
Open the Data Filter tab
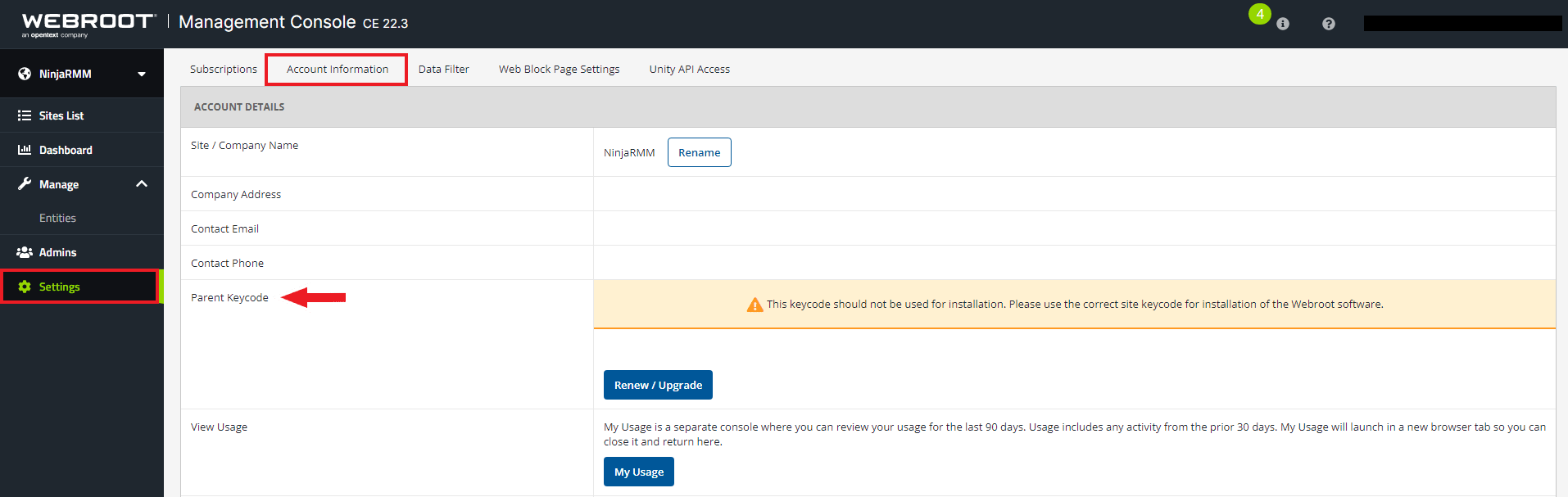(x=444, y=70)
